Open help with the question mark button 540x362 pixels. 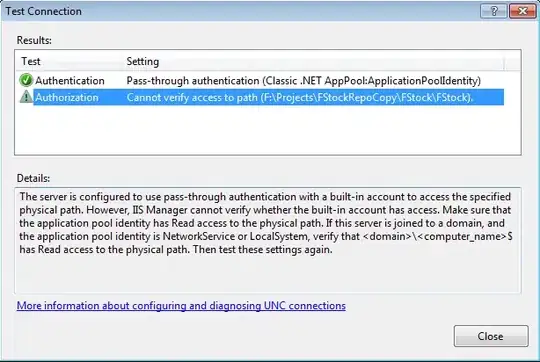(494, 11)
